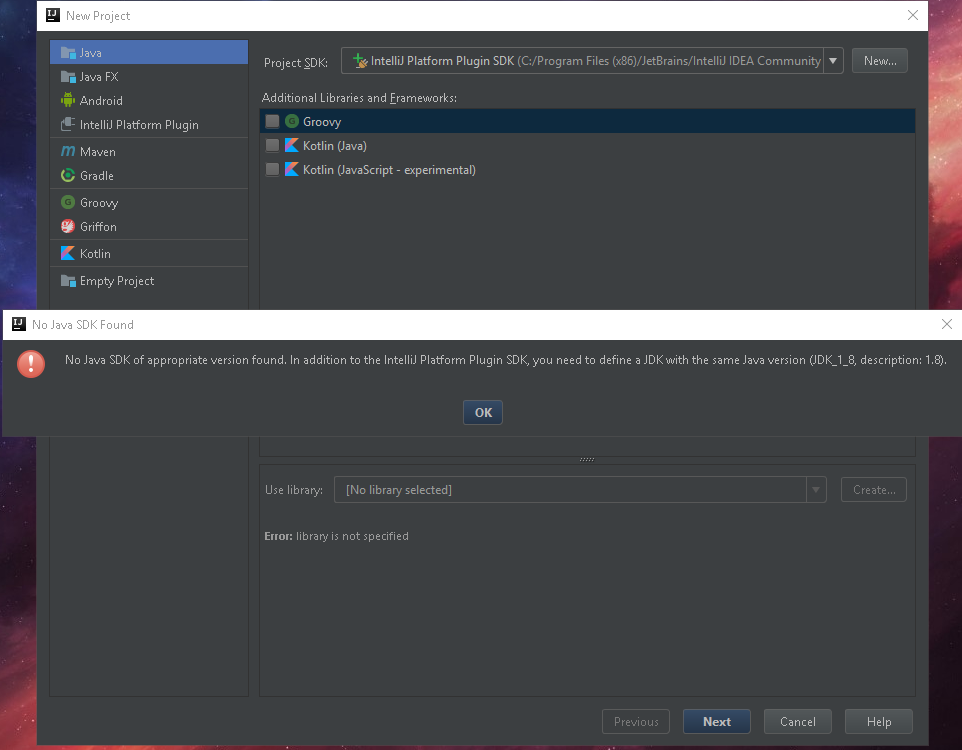Enable the Groovy framework checkbox
The height and width of the screenshot is (750, 962).
(x=272, y=121)
